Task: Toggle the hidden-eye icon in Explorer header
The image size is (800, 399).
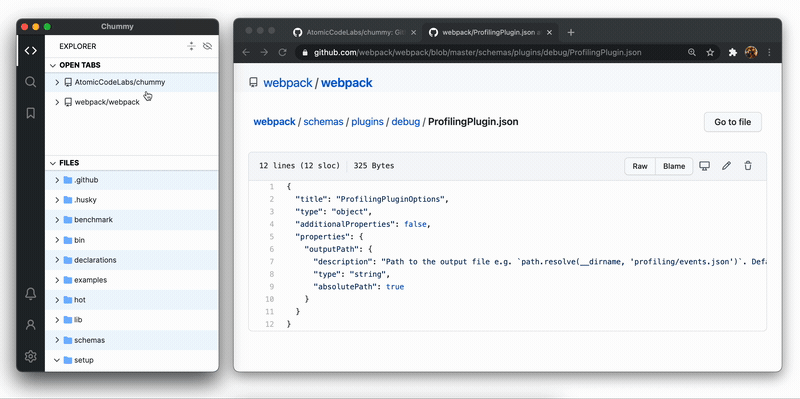Action: (x=207, y=46)
